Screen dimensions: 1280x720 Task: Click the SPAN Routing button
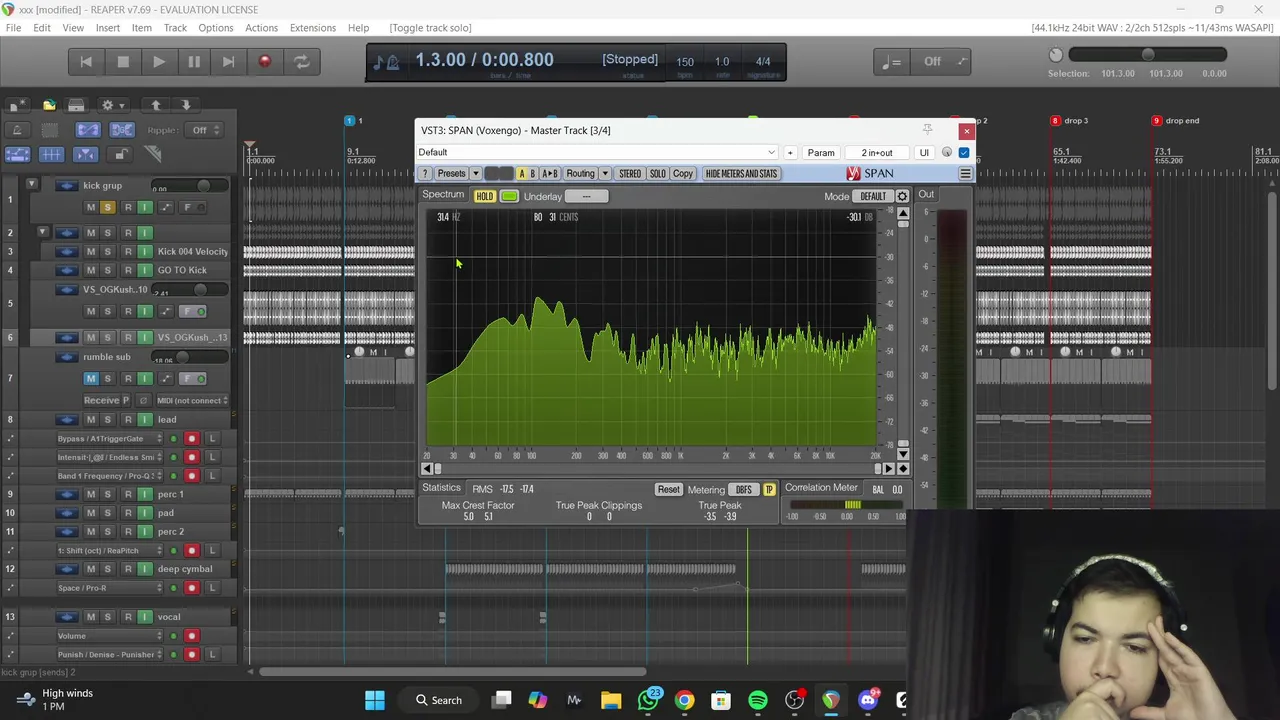click(580, 174)
